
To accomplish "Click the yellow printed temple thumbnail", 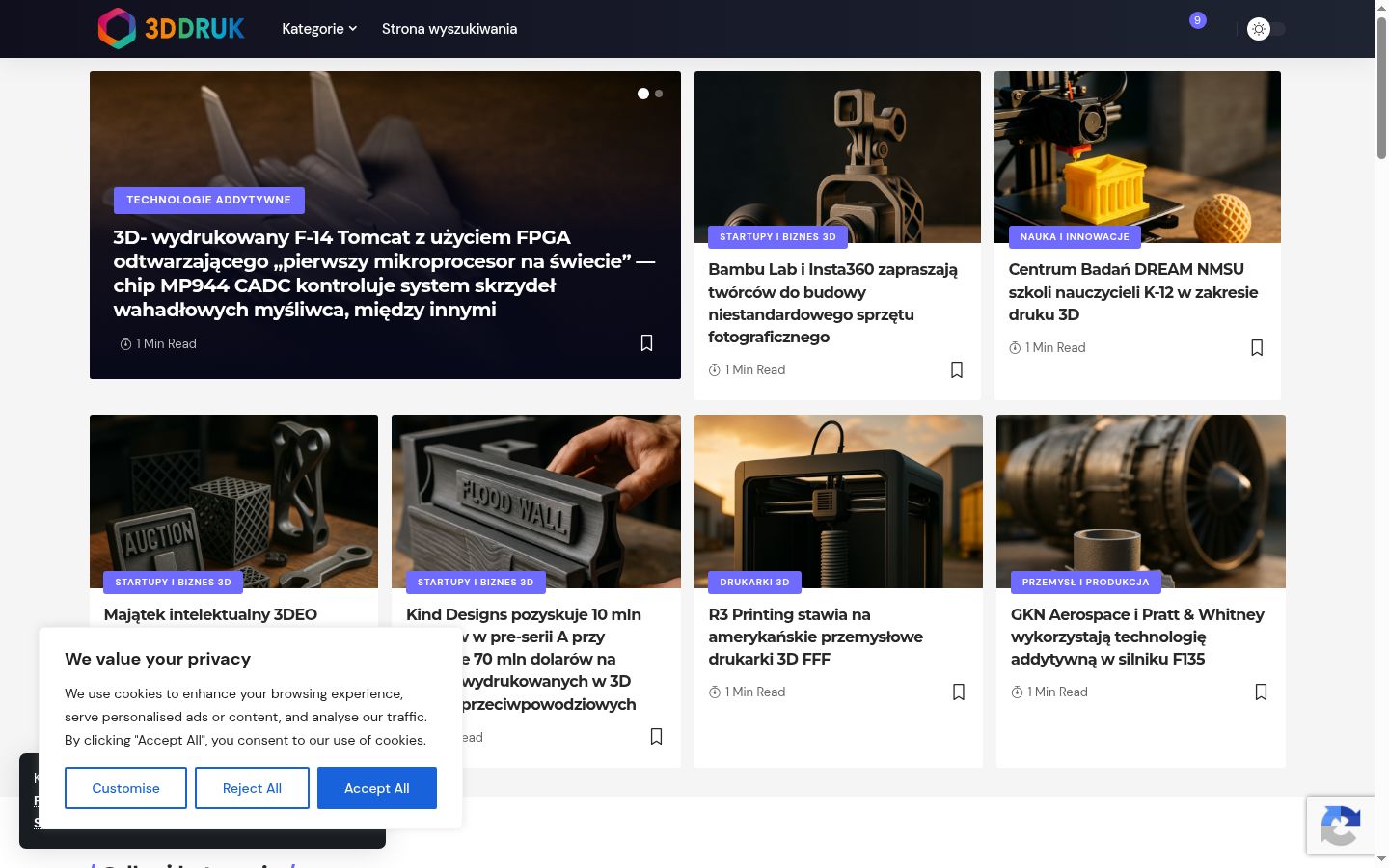I will (1137, 157).
